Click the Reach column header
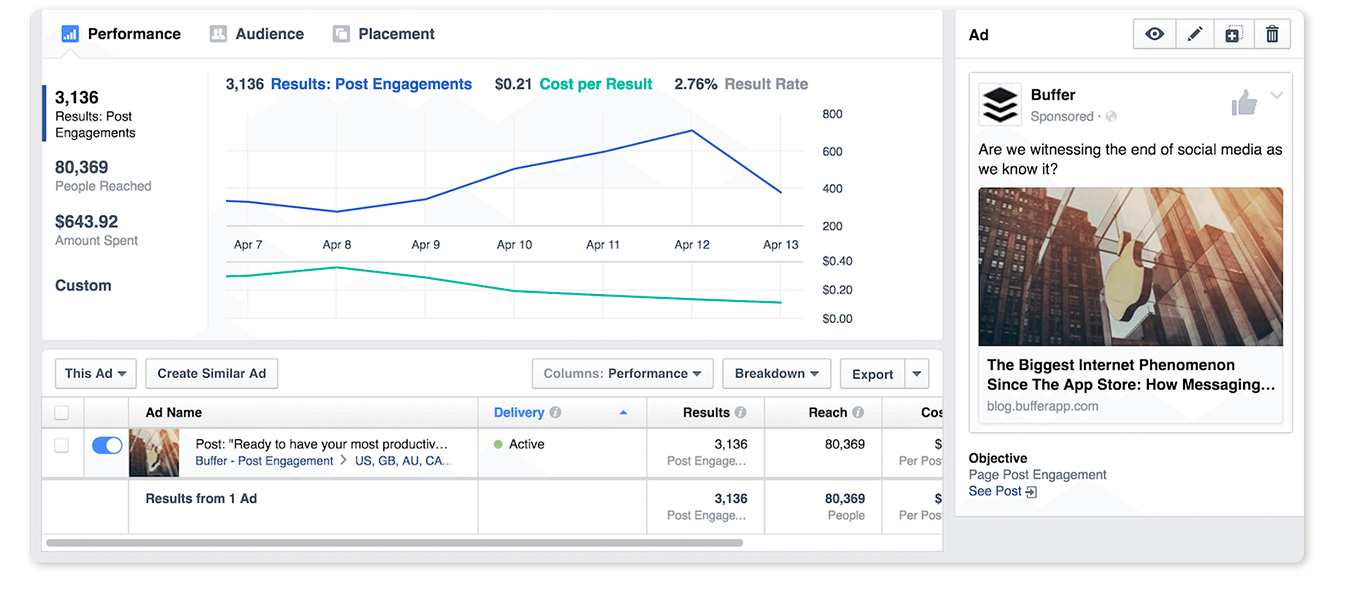Image resolution: width=1351 pixels, height=601 pixels. 828,413
